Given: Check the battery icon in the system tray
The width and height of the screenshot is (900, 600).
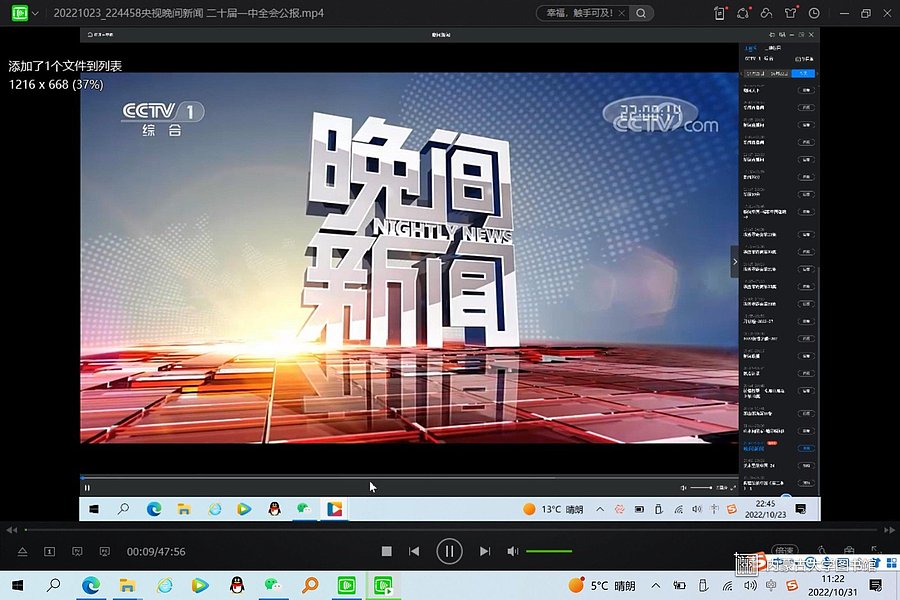Looking at the screenshot, I should tap(680, 585).
